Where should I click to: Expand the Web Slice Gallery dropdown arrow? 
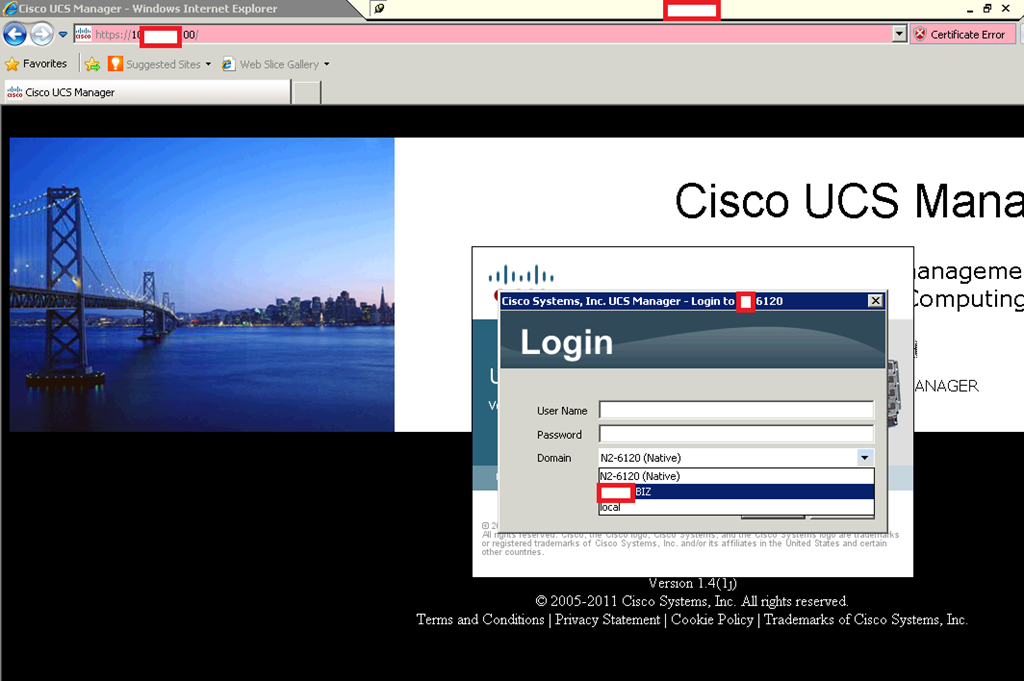327,64
